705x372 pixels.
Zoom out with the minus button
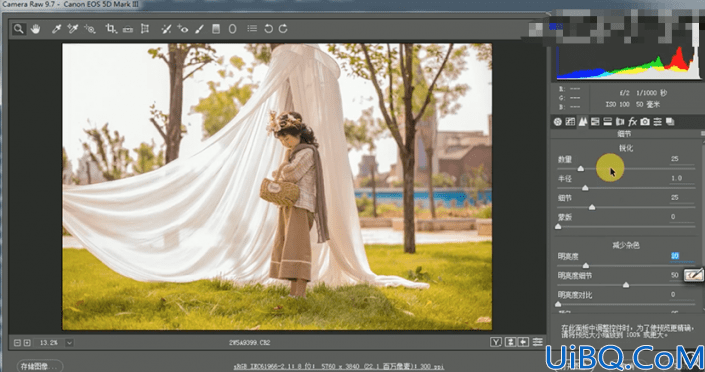[17, 343]
